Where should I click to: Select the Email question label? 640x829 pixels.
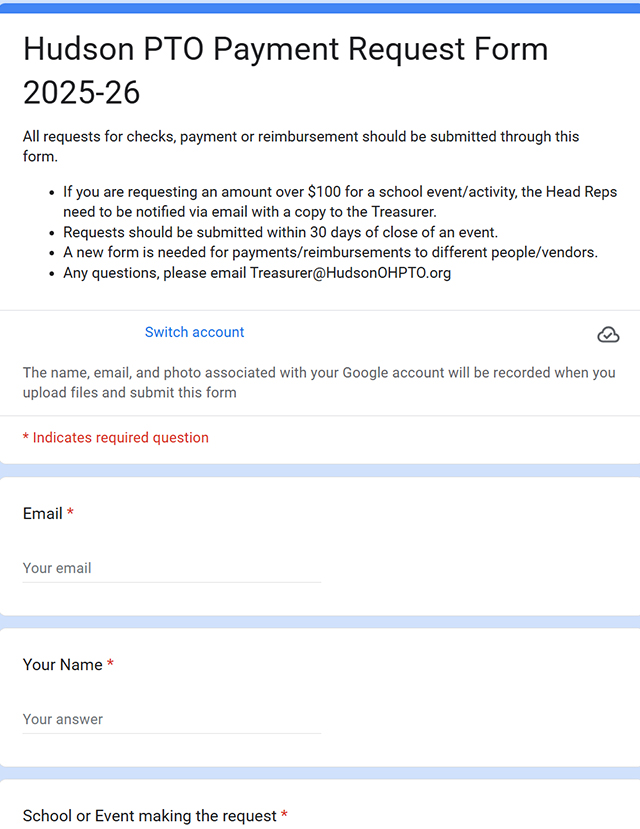tap(43, 513)
